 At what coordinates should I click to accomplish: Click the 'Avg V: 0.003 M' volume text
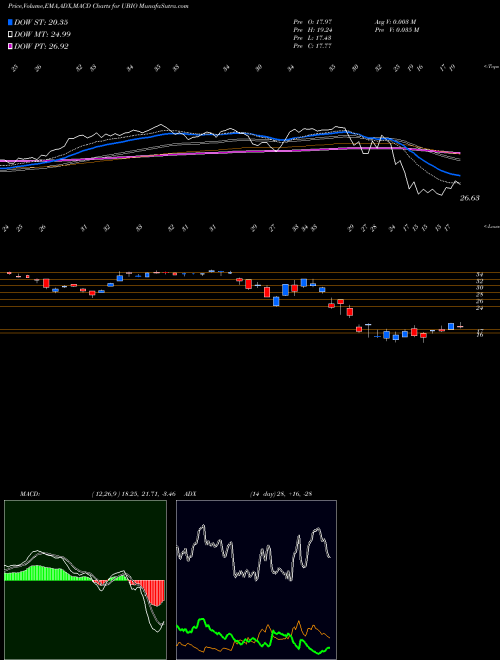pos(397,22)
